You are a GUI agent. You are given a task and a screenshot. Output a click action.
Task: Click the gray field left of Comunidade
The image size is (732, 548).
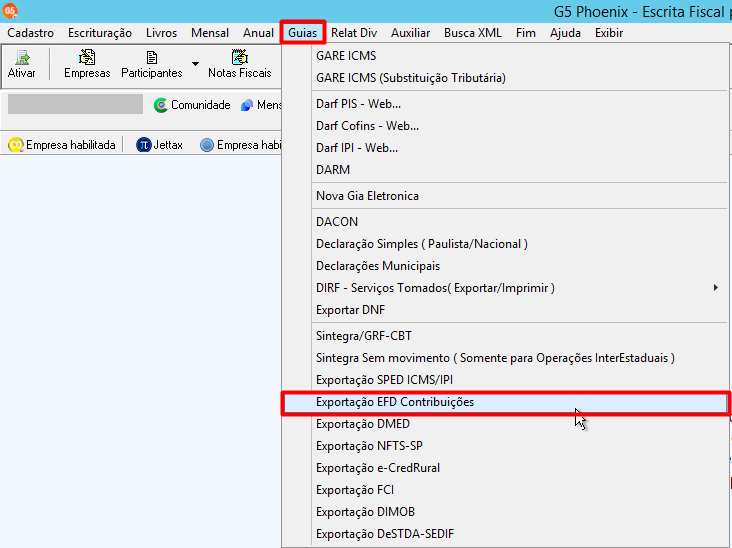(x=75, y=104)
